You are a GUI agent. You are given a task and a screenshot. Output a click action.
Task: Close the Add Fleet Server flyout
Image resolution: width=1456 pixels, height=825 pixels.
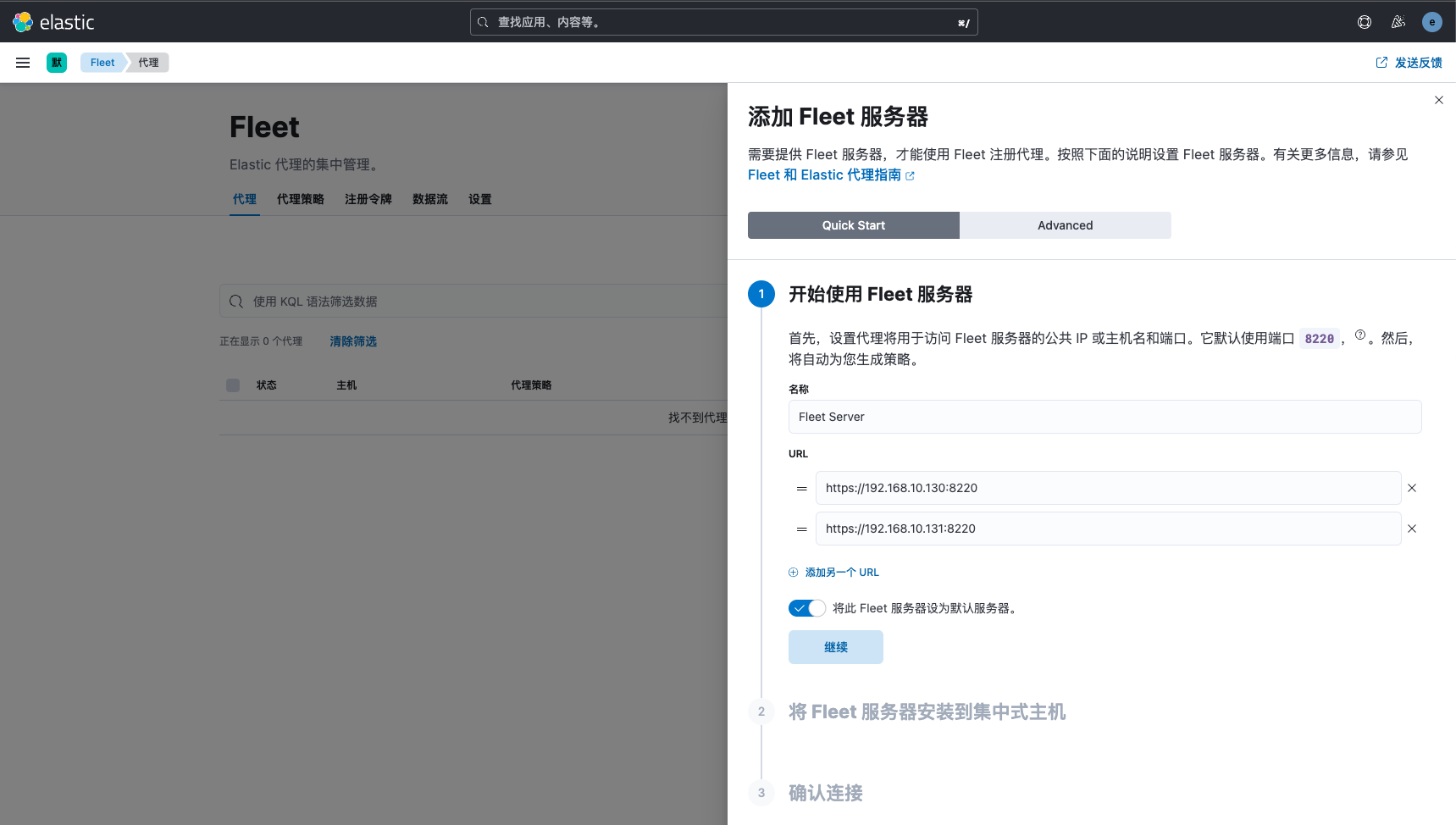1438,100
